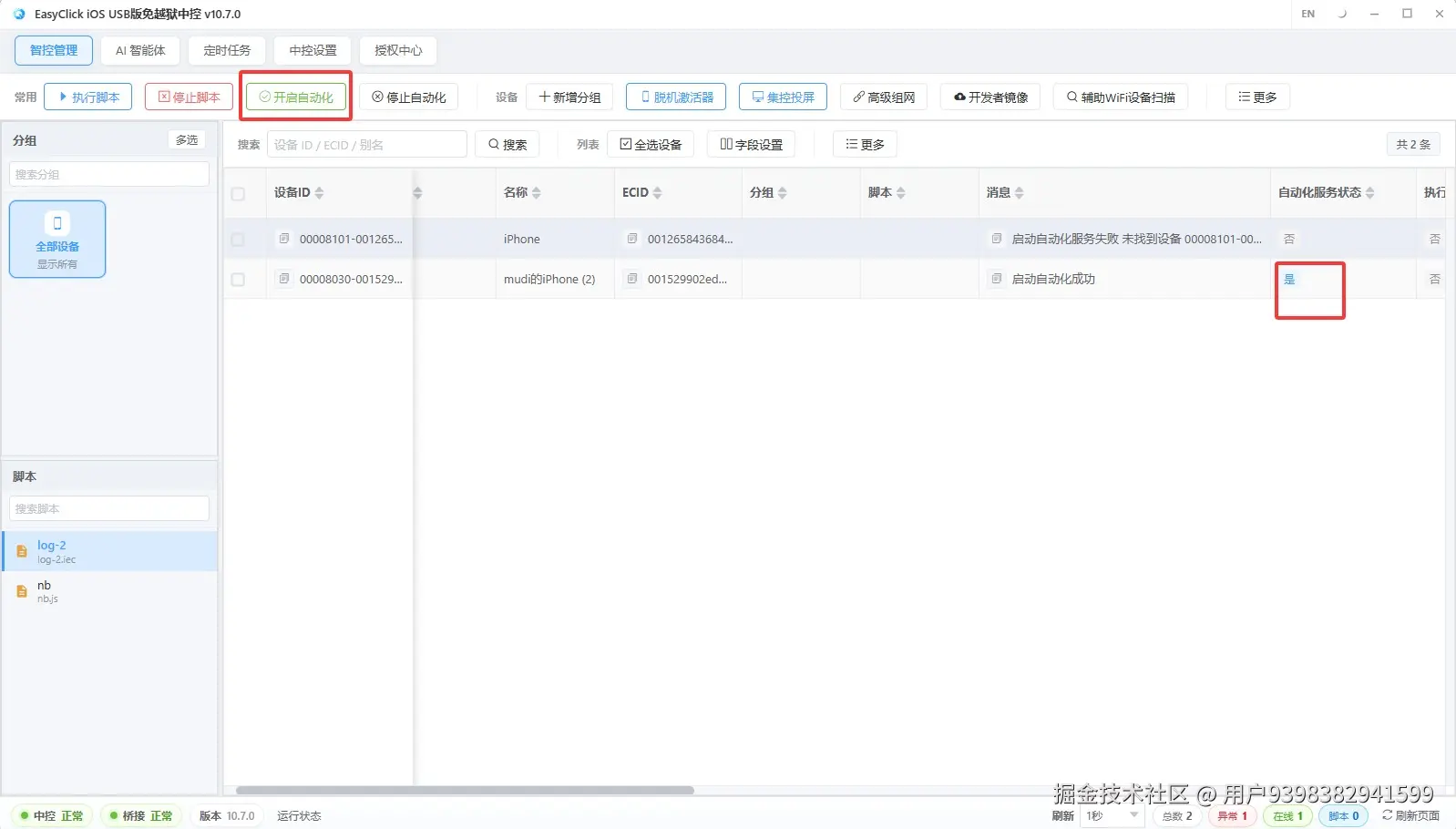
Task: Select the 全部设备 phone icon group
Action: [57, 239]
